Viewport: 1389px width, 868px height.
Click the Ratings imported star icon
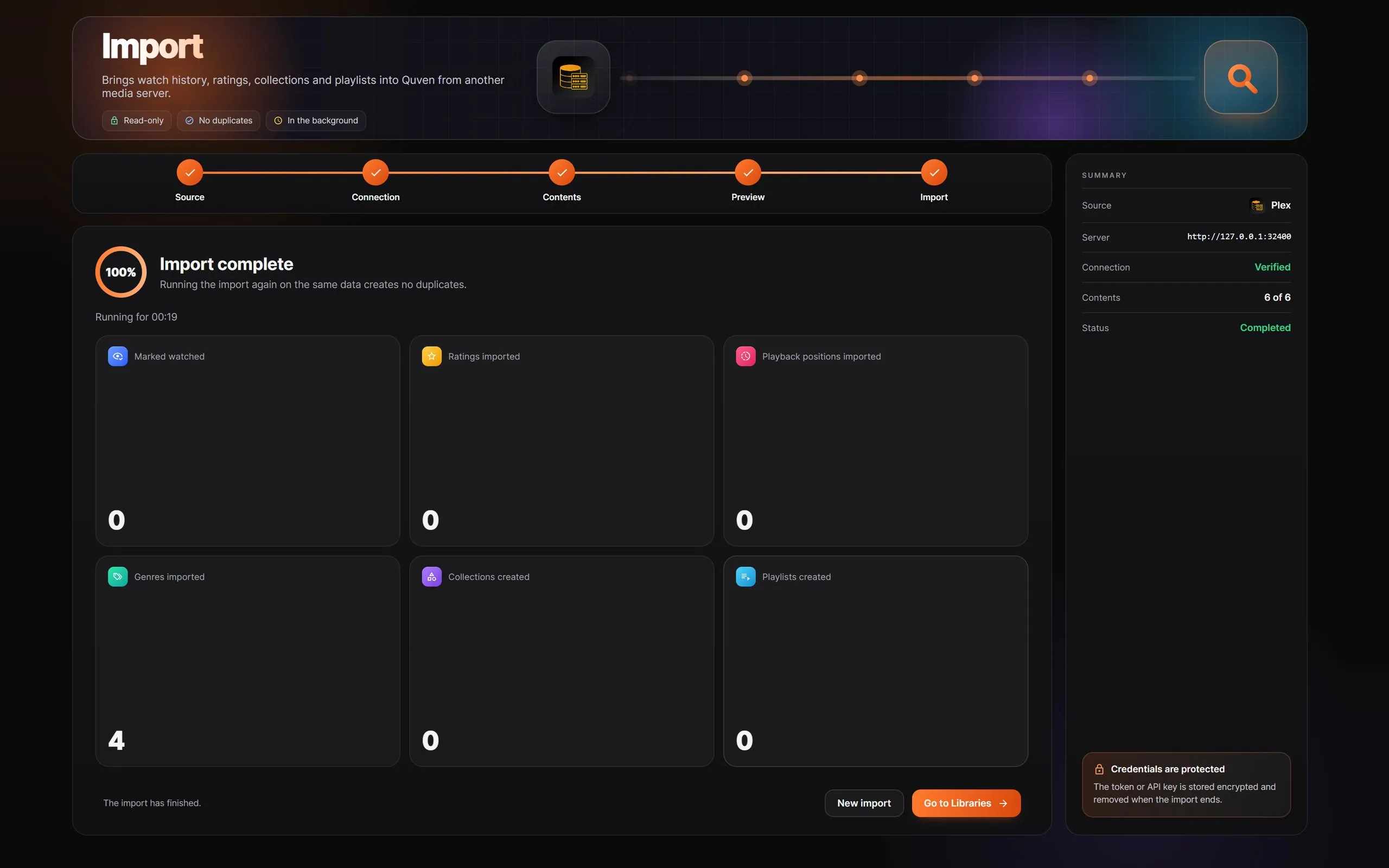pyautogui.click(x=432, y=356)
